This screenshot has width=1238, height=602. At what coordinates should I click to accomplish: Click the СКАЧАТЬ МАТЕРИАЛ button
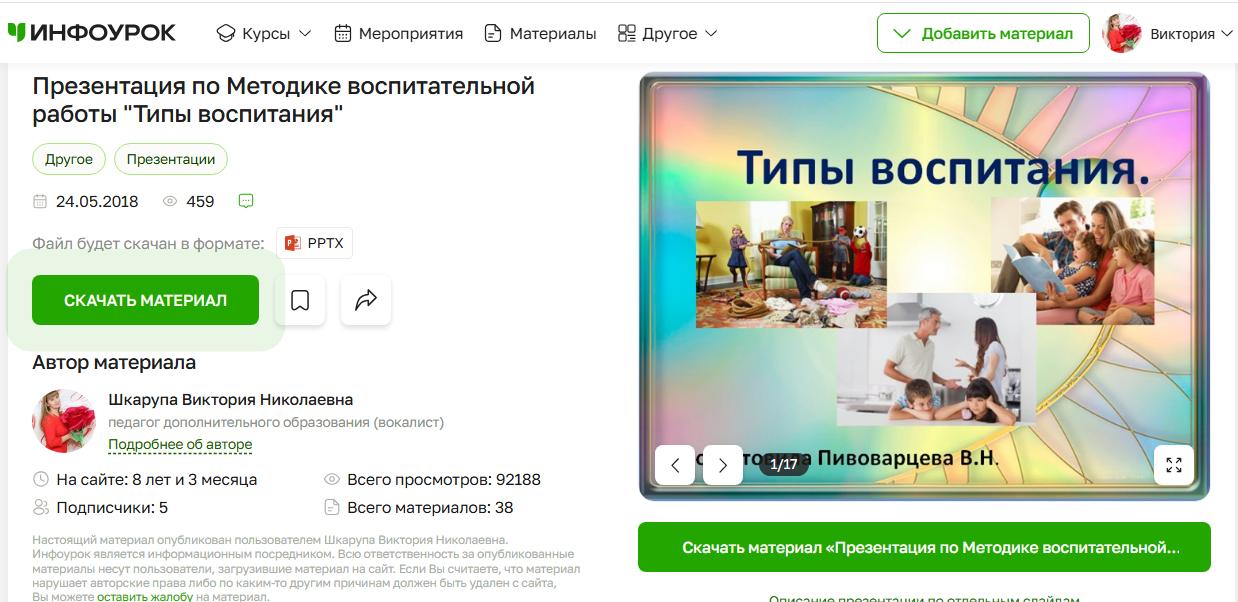point(146,300)
